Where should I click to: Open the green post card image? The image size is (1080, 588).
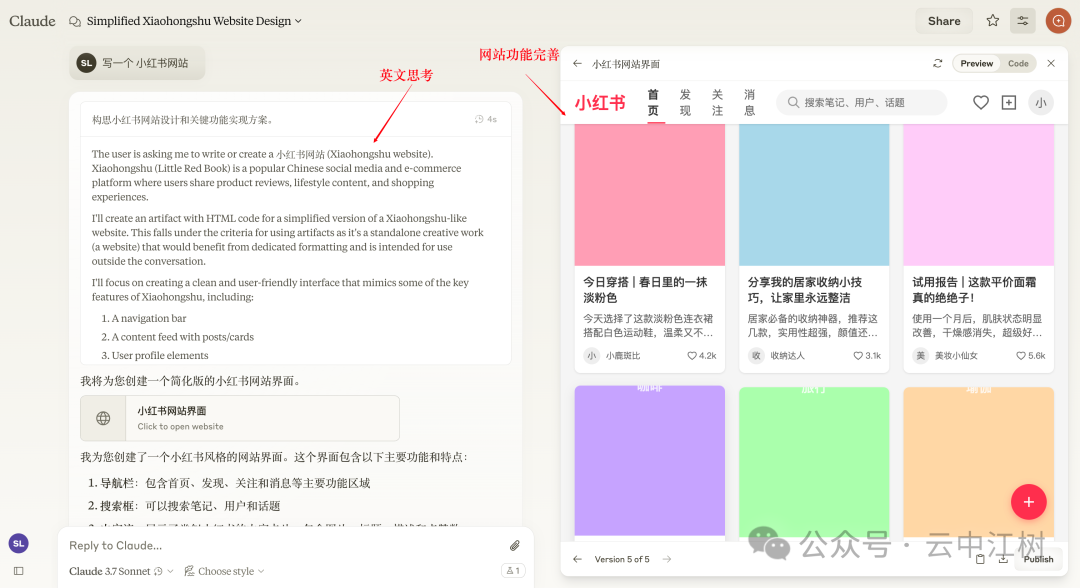click(x=814, y=461)
